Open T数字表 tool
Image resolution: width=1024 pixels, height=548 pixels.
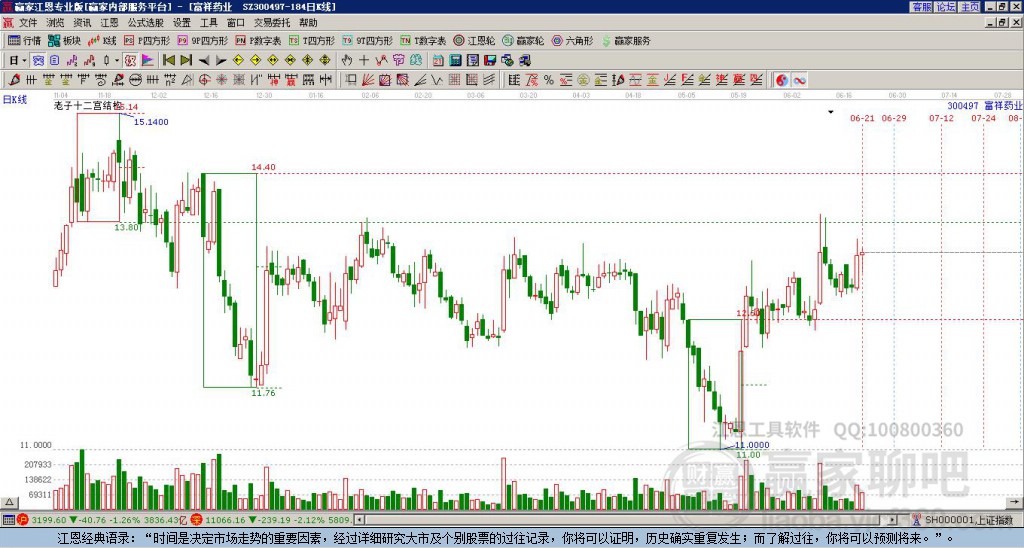pos(423,40)
